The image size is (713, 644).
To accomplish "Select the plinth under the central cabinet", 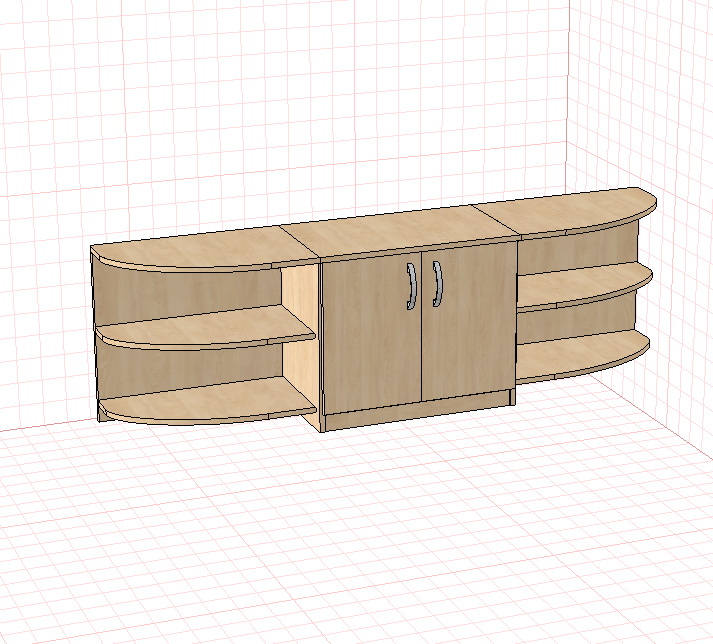I will pyautogui.click(x=418, y=410).
